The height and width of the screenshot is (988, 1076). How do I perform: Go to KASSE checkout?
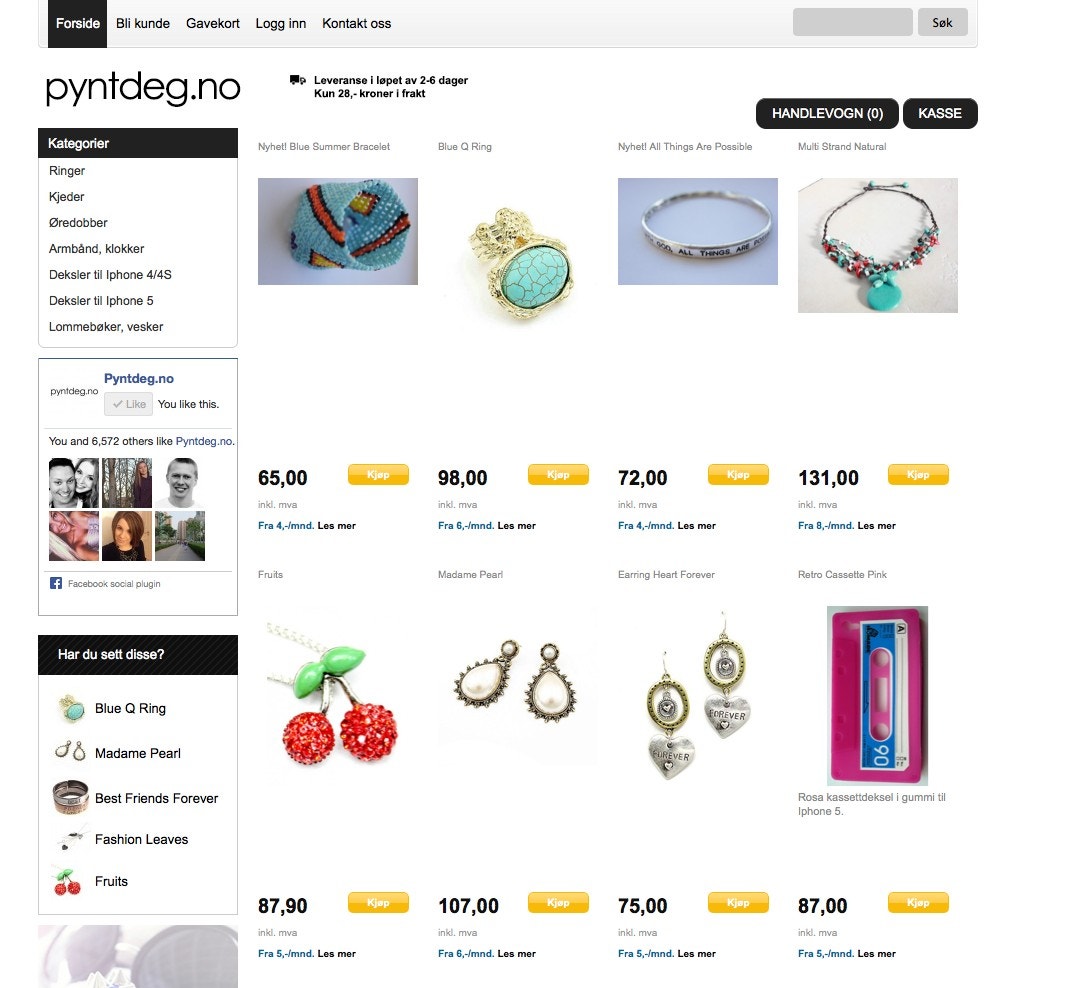tap(939, 113)
